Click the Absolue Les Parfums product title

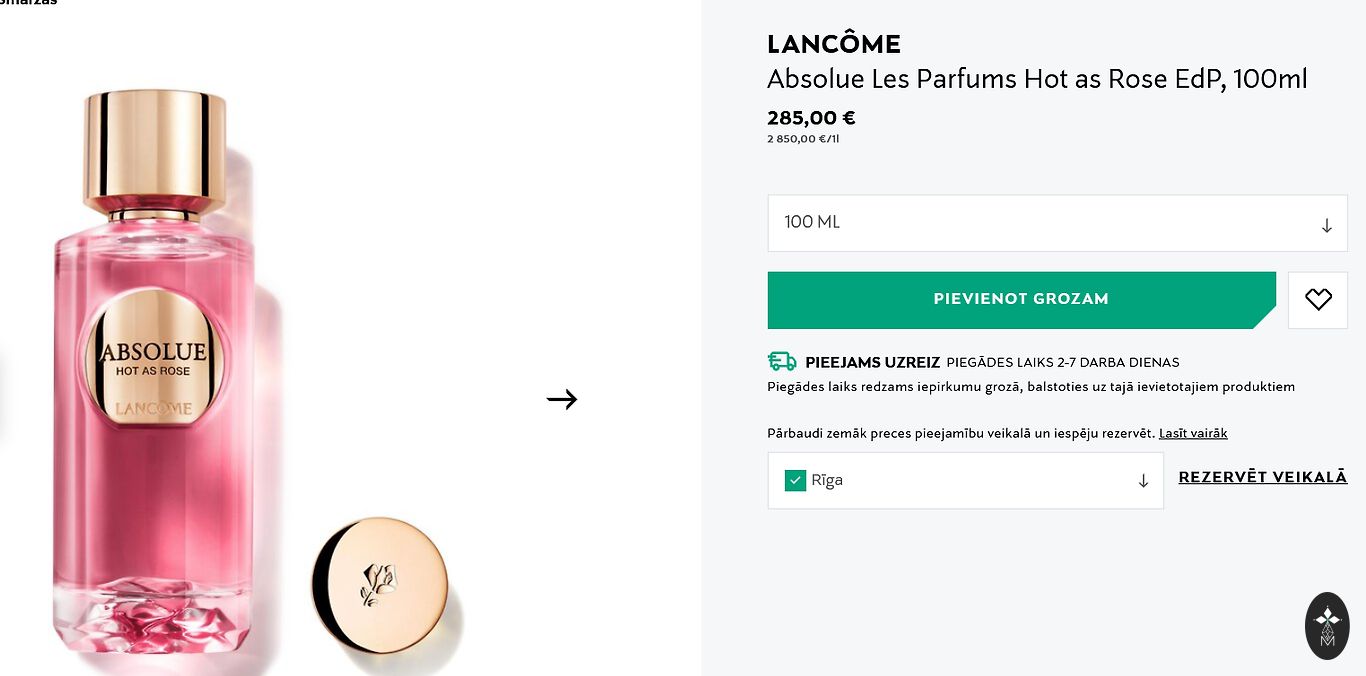pos(1037,79)
